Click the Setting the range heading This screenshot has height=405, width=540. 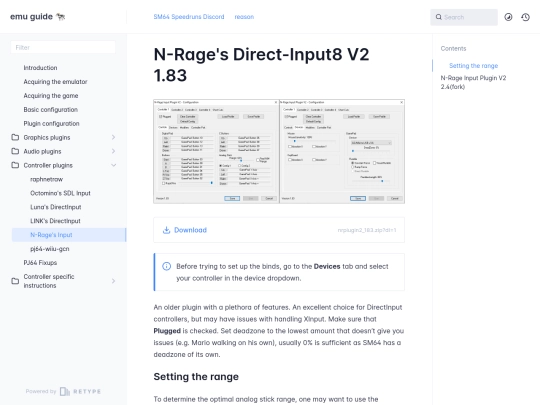pyautogui.click(x=196, y=376)
